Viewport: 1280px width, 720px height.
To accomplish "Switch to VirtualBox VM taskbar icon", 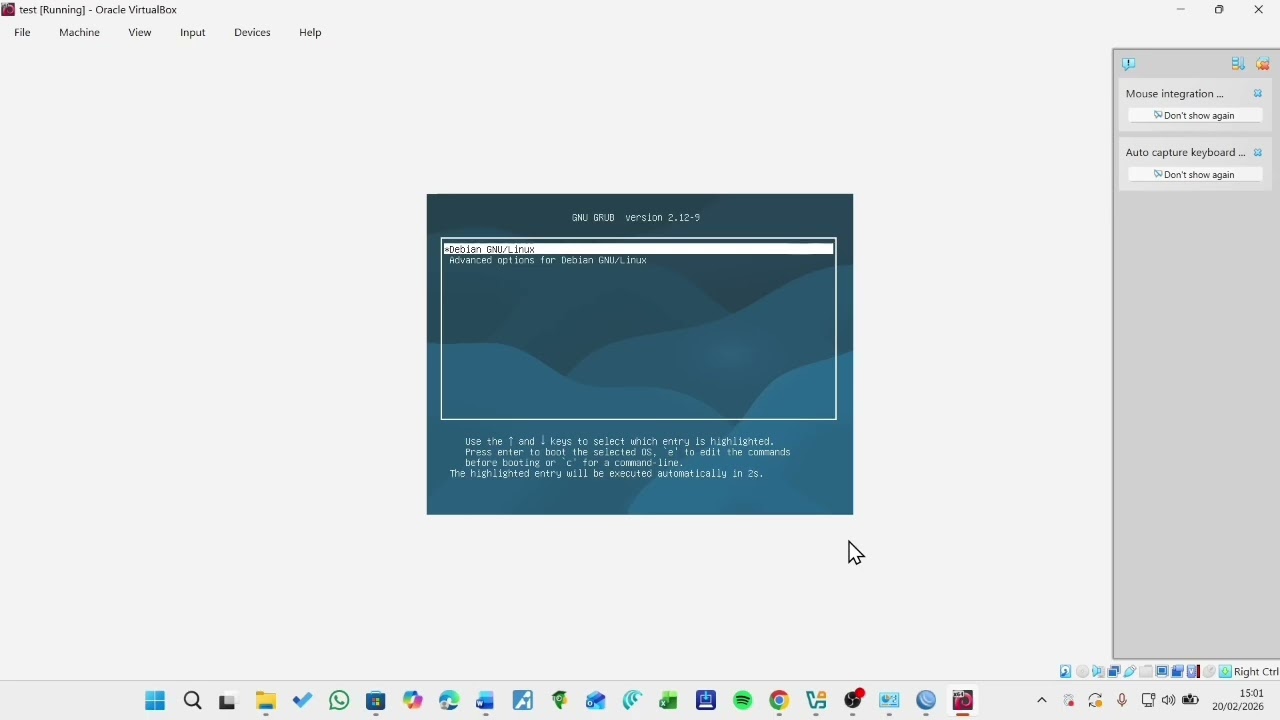I will click(963, 701).
